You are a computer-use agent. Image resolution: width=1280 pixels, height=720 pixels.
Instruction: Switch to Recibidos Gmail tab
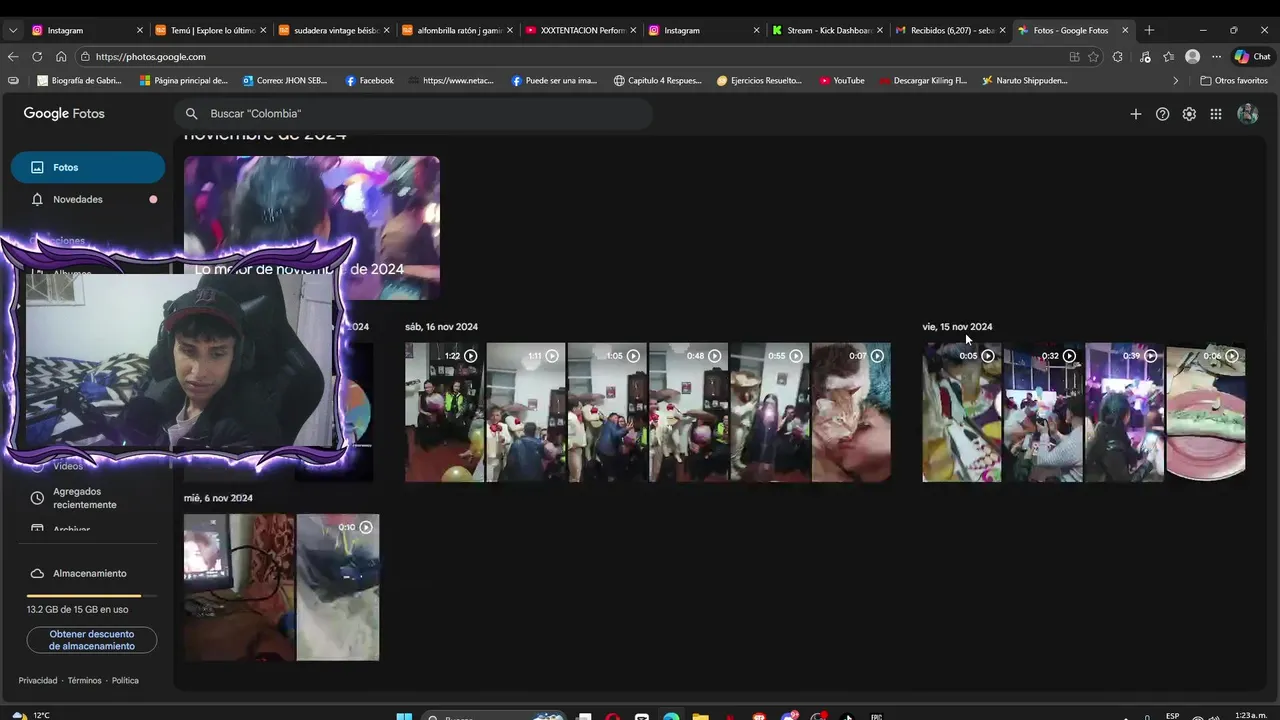tap(950, 30)
